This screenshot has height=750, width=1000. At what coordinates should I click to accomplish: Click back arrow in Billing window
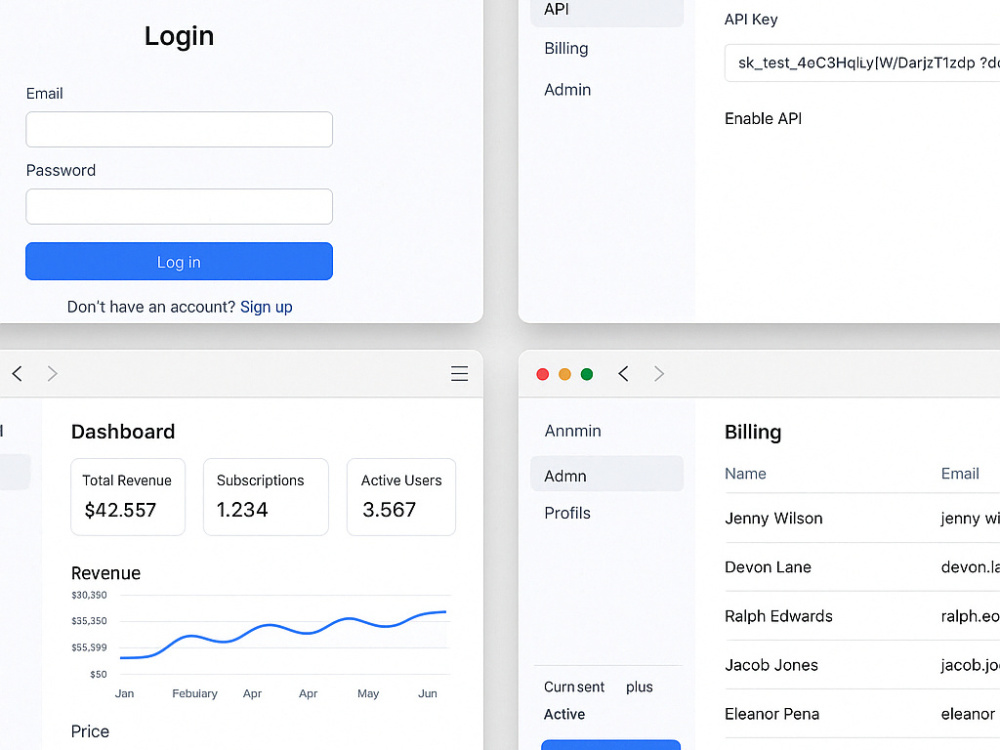623,374
